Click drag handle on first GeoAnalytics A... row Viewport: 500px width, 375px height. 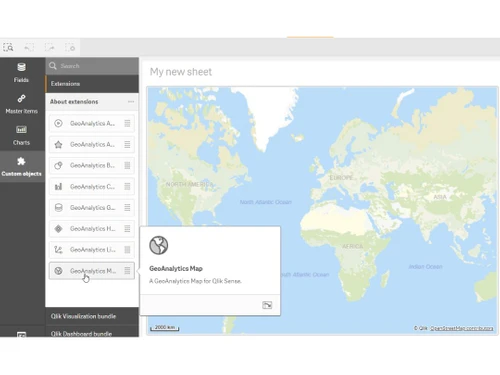[127, 123]
